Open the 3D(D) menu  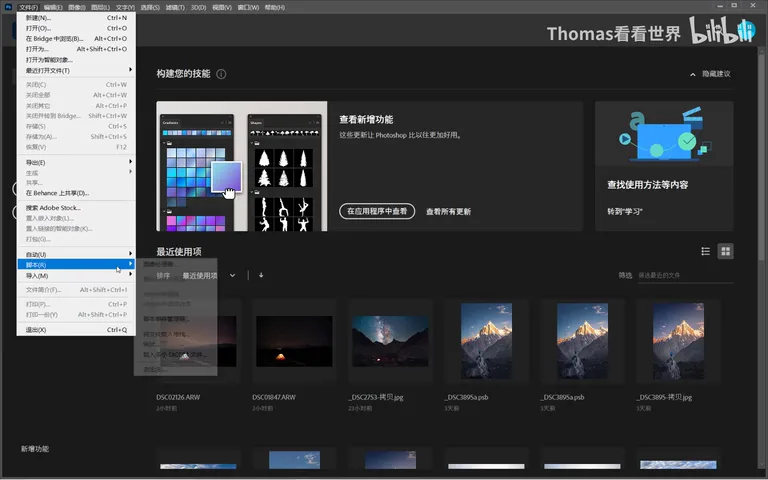tap(198, 7)
